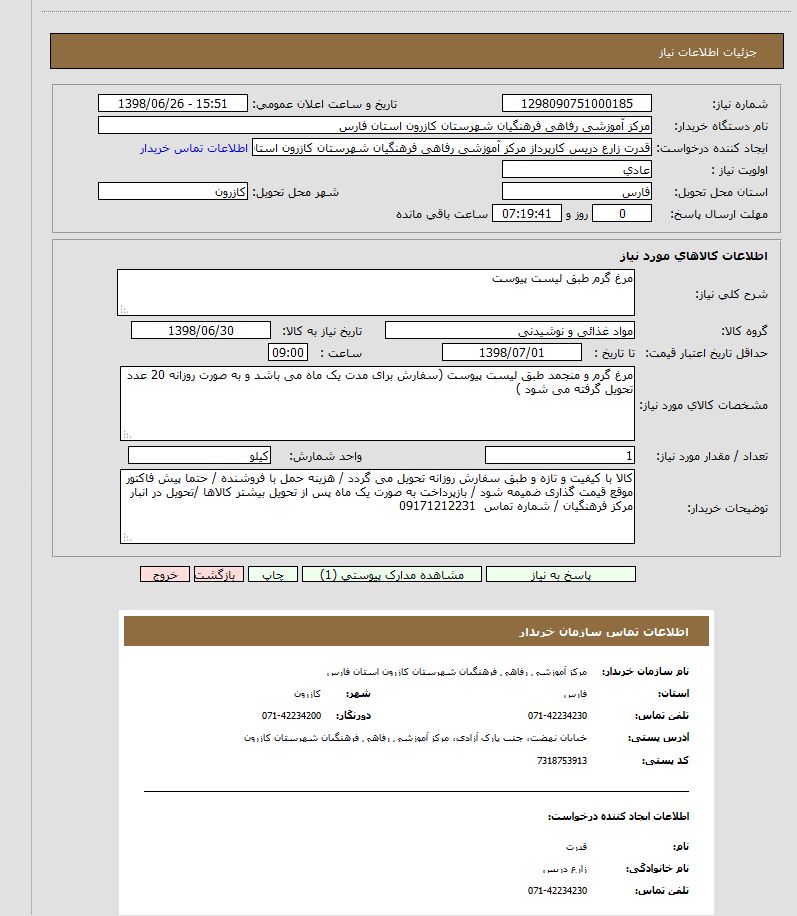Focus the اولویت نیاز field showing عادی

[576, 170]
